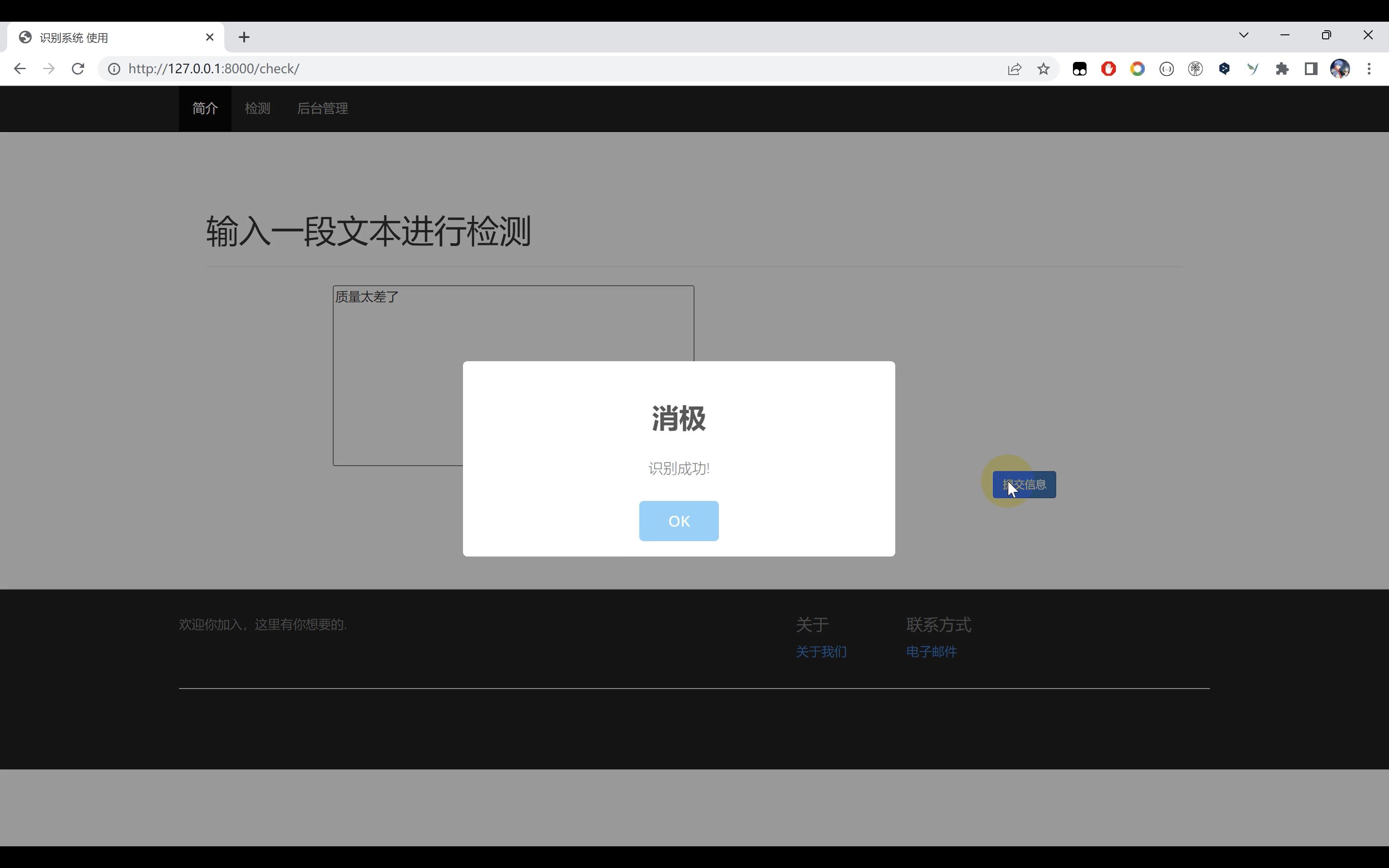Viewport: 1389px width, 868px height.
Task: Click the {…} code formatter extension icon
Action: pyautogui.click(x=1166, y=68)
